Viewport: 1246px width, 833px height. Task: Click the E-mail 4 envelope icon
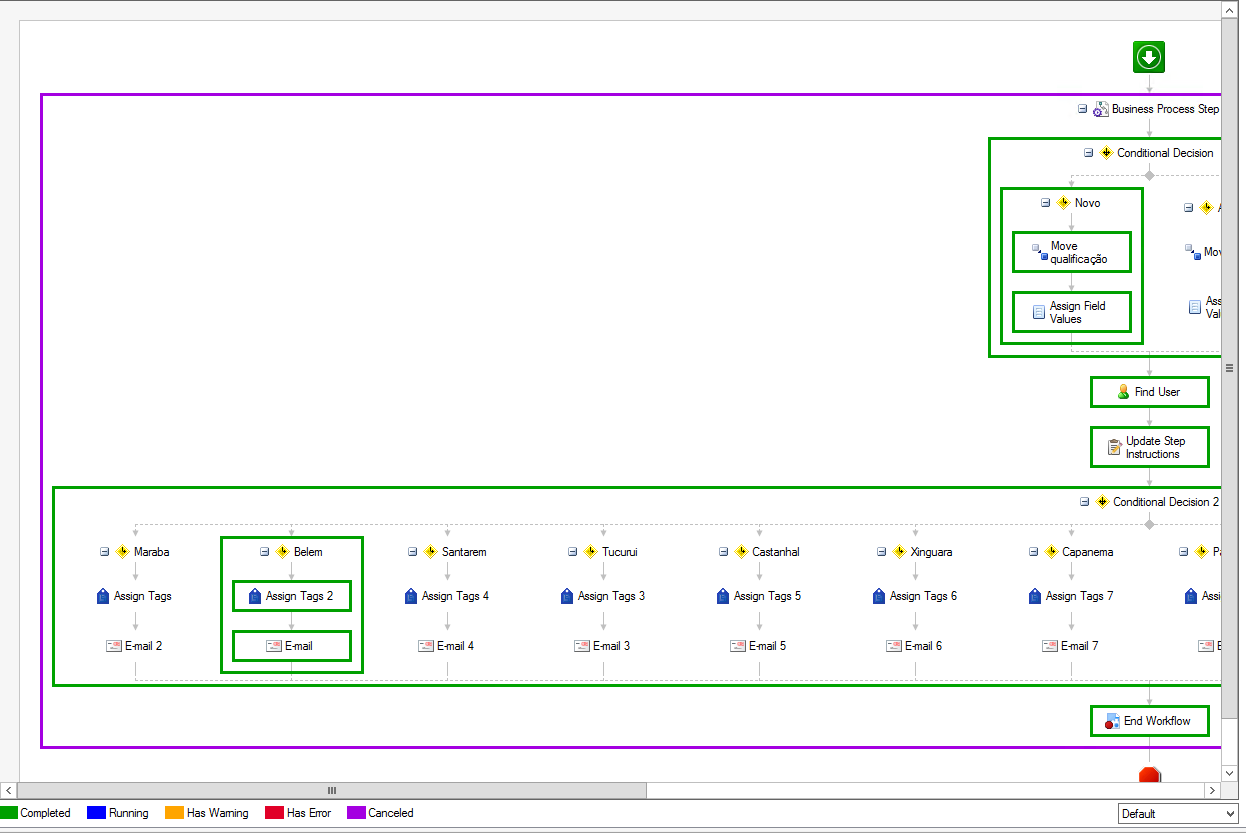coord(426,646)
